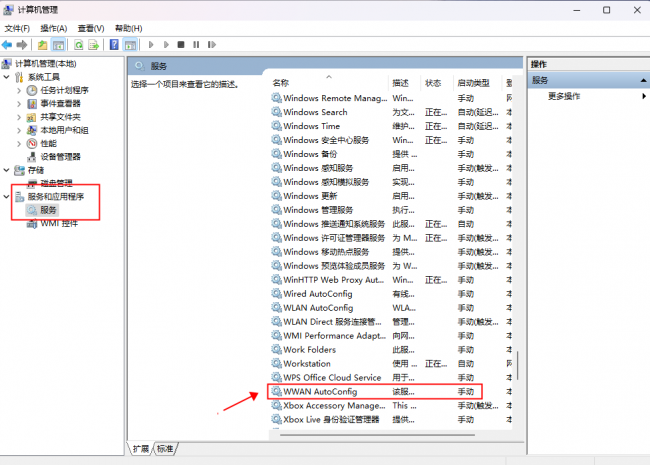Click gear icon of Workstation service
This screenshot has width=650, height=465.
point(276,363)
